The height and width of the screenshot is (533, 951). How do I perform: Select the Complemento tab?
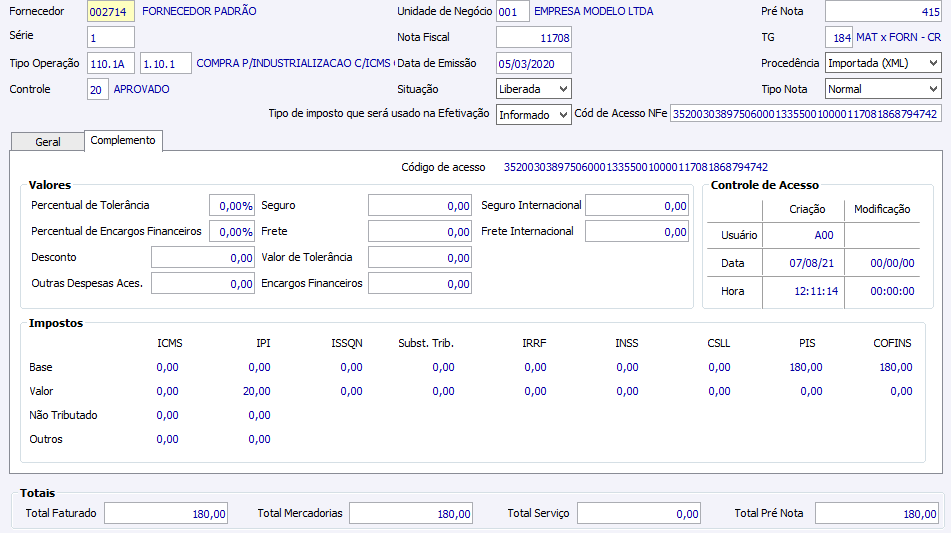pos(123,140)
